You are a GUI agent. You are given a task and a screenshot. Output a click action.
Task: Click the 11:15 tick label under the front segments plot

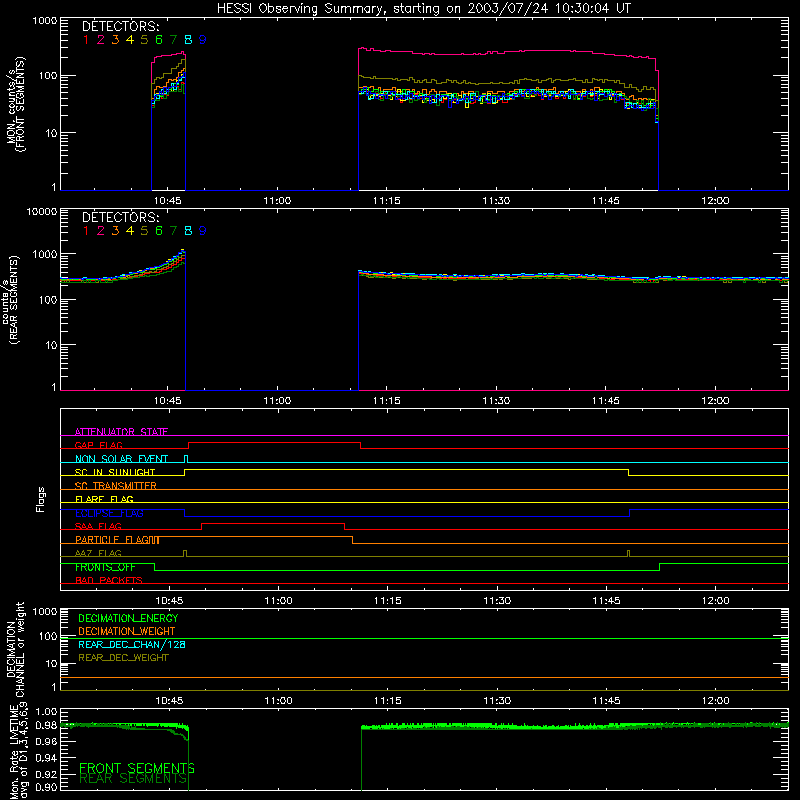point(387,201)
